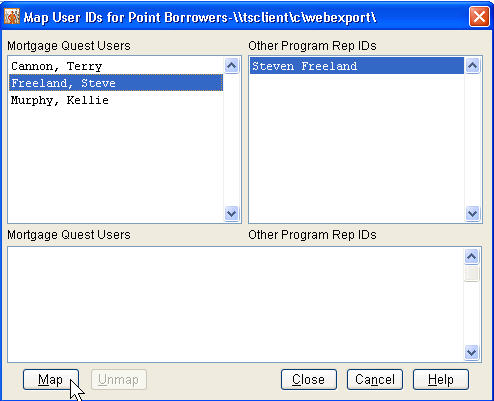Click the disabled Unmap button
Screen dimensions: 494x401
pyautogui.click(x=119, y=379)
